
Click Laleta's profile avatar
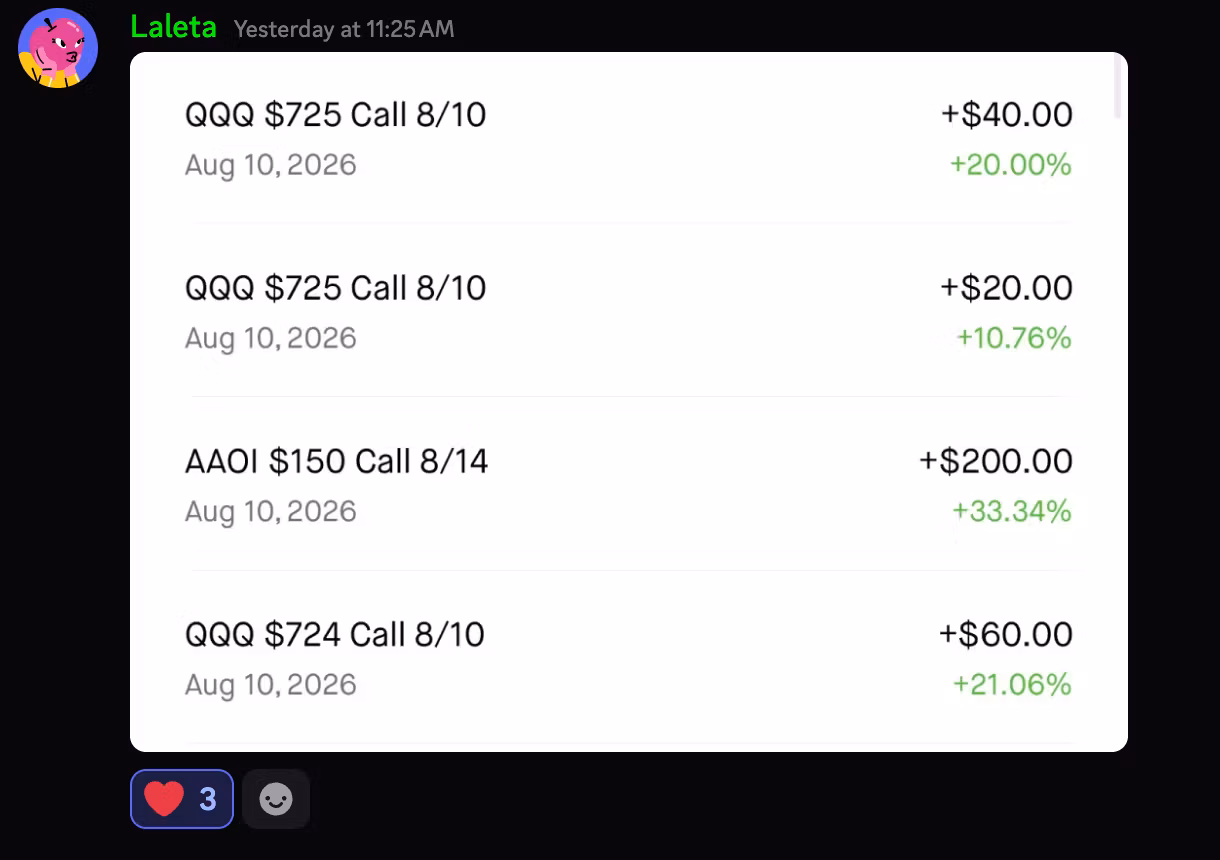pos(58,48)
